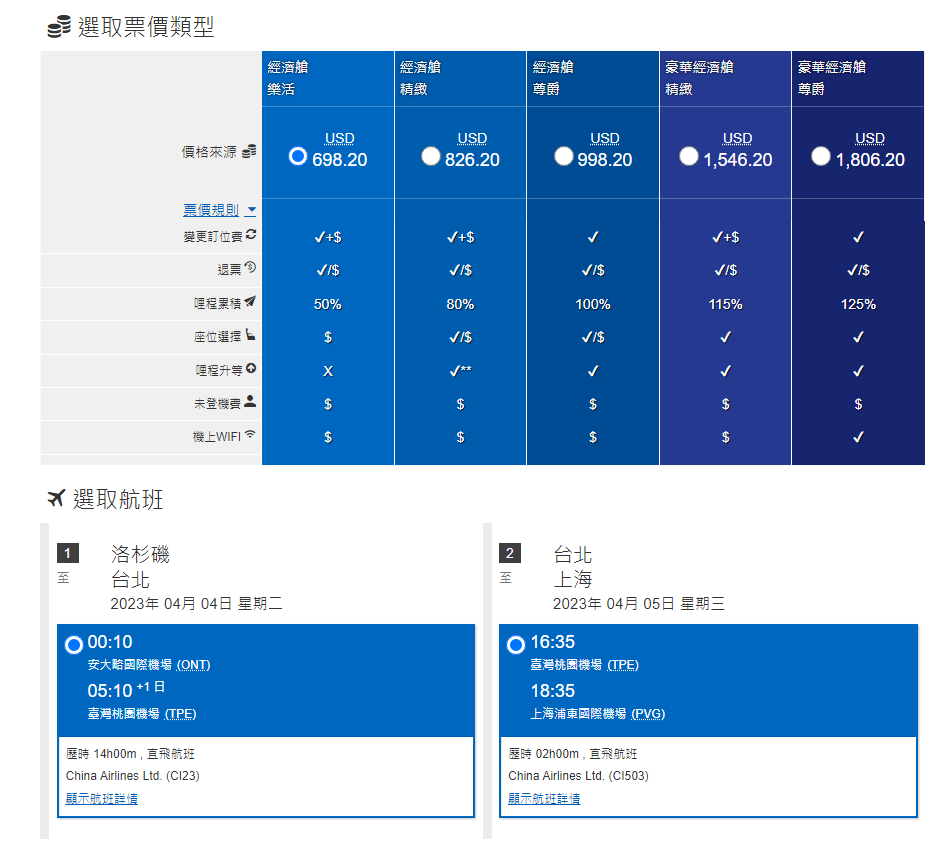This screenshot has width=932, height=843.
Task: Click the WiFi icon beside 機上WIFI
Action: coord(250,435)
